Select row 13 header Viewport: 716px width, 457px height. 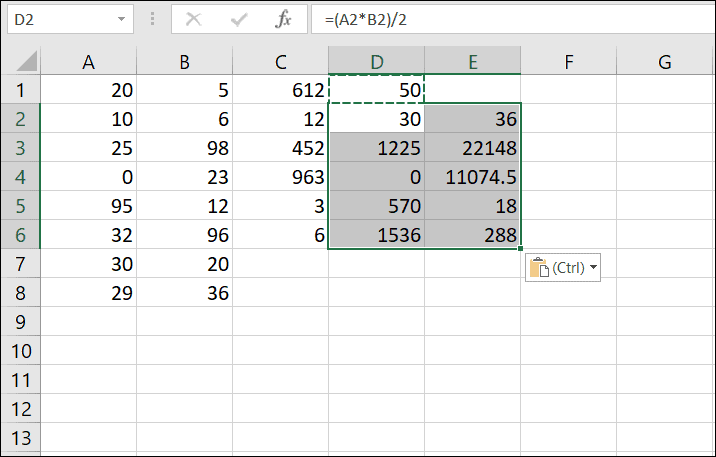coord(21,437)
